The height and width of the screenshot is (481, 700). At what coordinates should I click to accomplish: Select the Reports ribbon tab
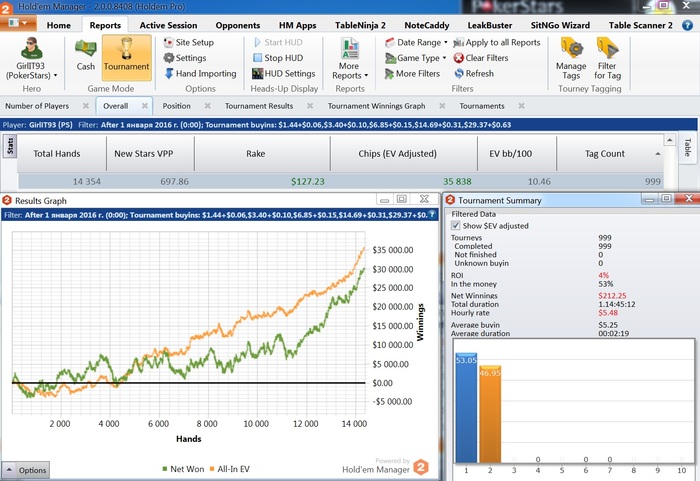[x=105, y=25]
